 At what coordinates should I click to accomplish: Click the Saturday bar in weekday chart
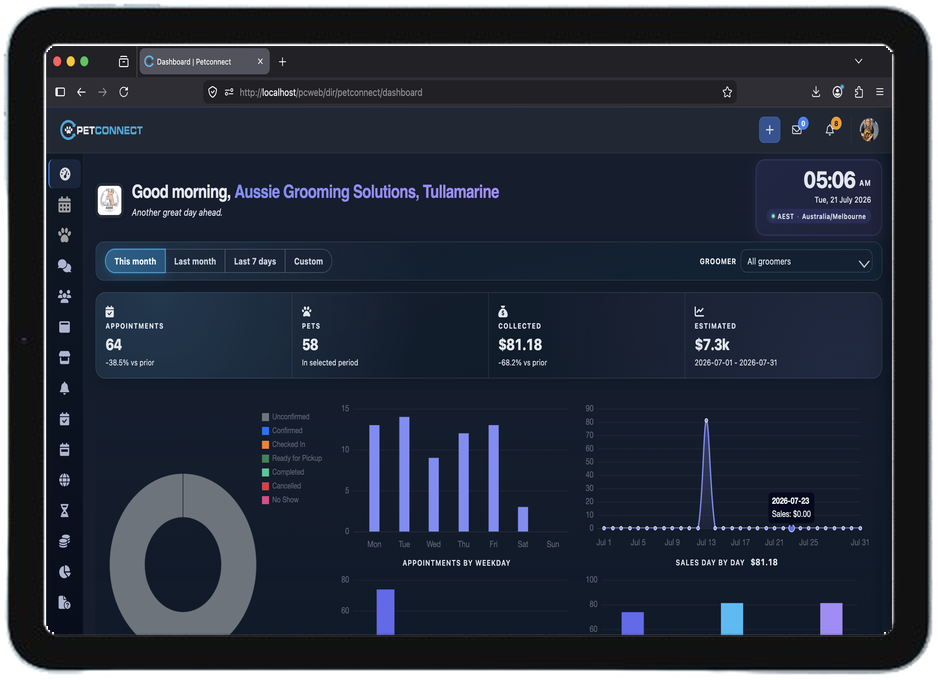tap(523, 519)
